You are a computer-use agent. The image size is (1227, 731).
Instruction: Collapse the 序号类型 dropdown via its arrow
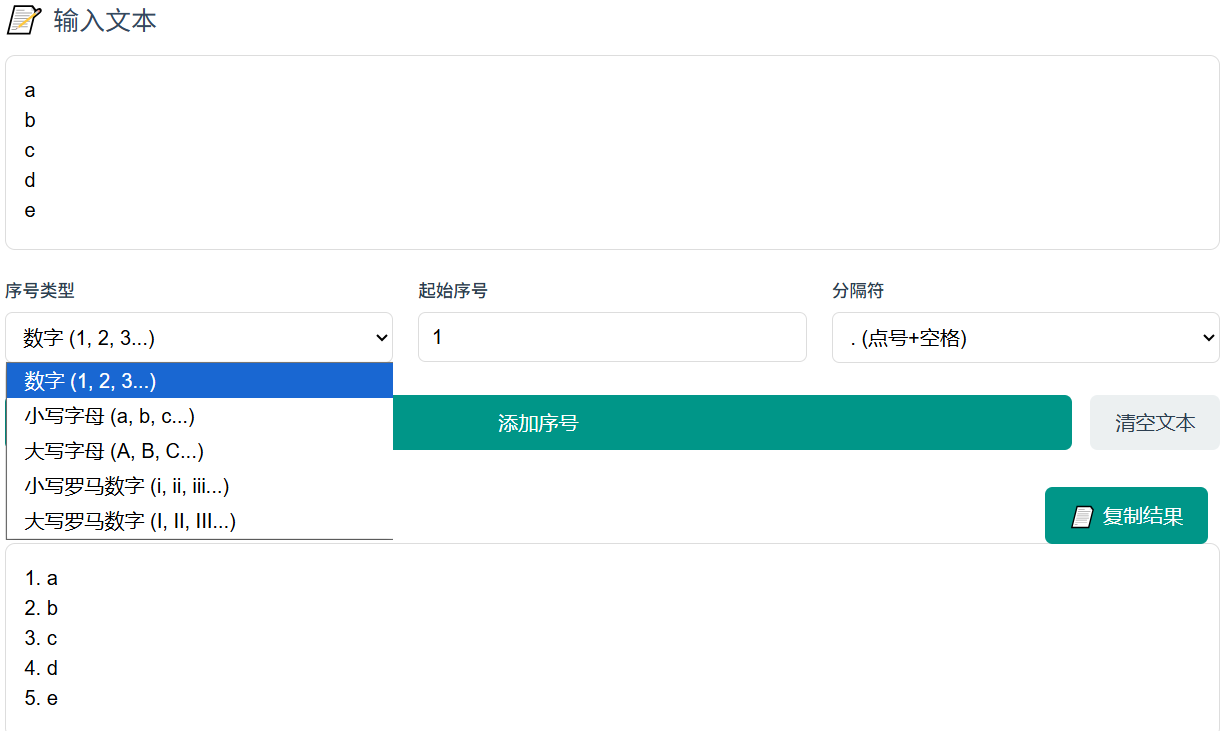379,338
